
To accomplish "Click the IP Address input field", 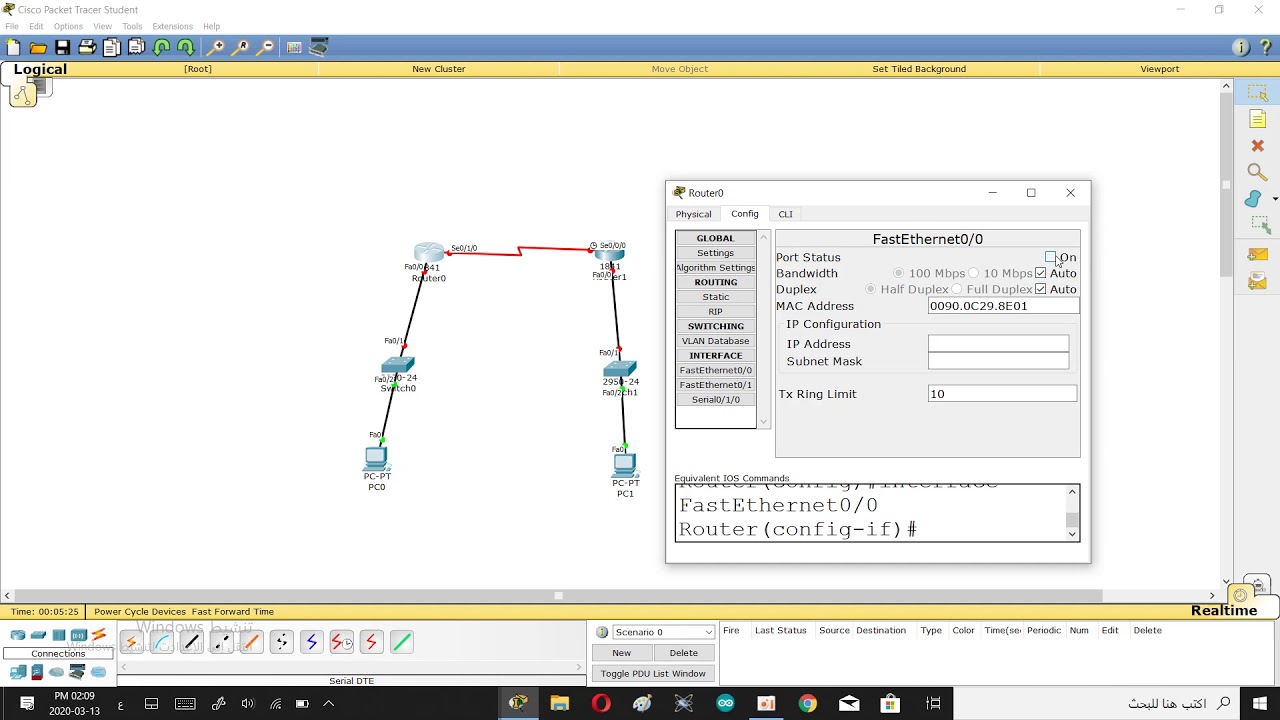I will (998, 343).
